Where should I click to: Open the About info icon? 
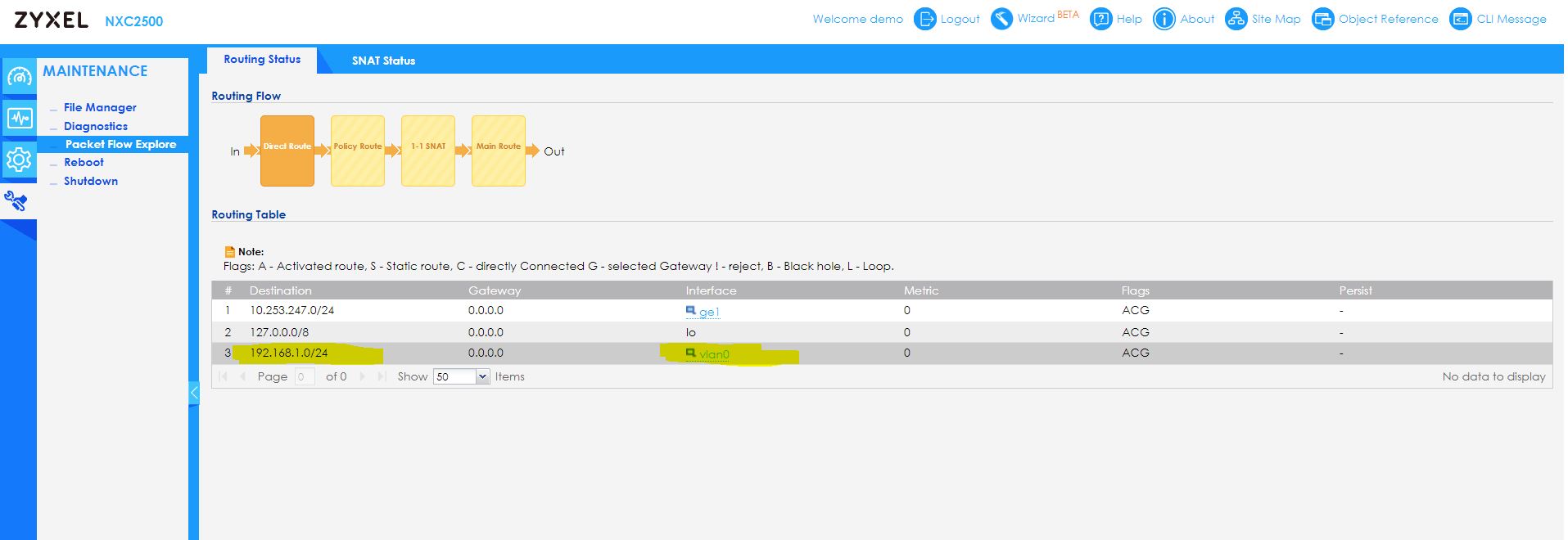coord(1164,19)
